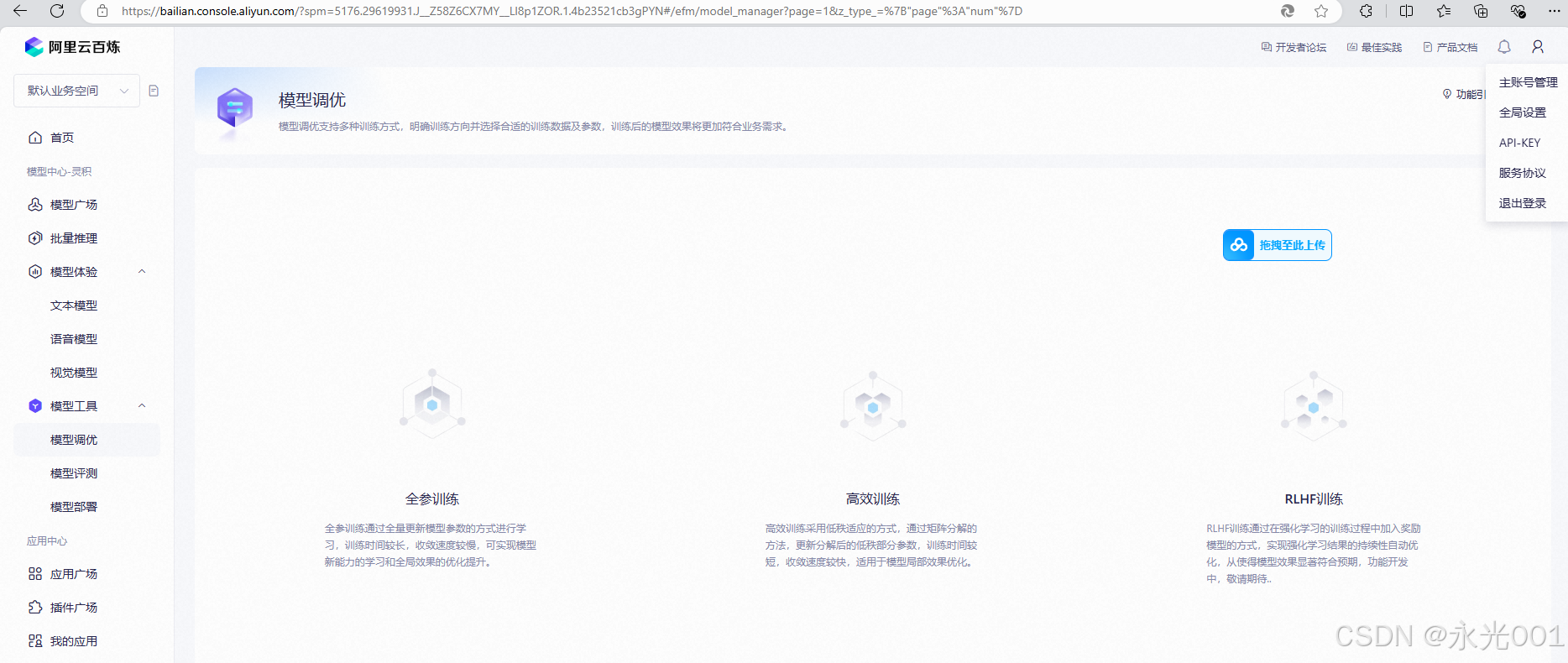Click the document icon beside workspace selector
Image resolution: width=1568 pixels, height=663 pixels.
point(154,91)
